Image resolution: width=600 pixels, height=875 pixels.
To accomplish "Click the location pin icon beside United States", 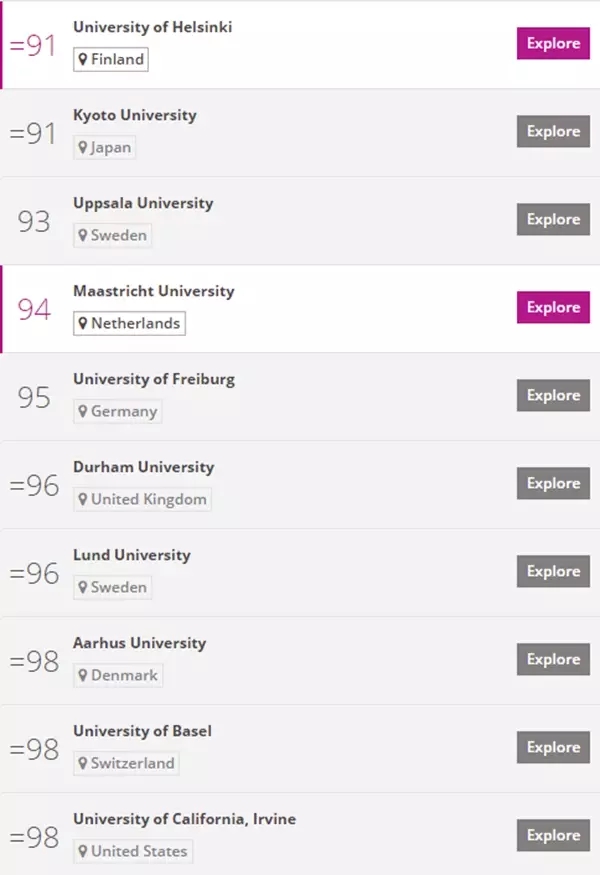I will tap(83, 851).
